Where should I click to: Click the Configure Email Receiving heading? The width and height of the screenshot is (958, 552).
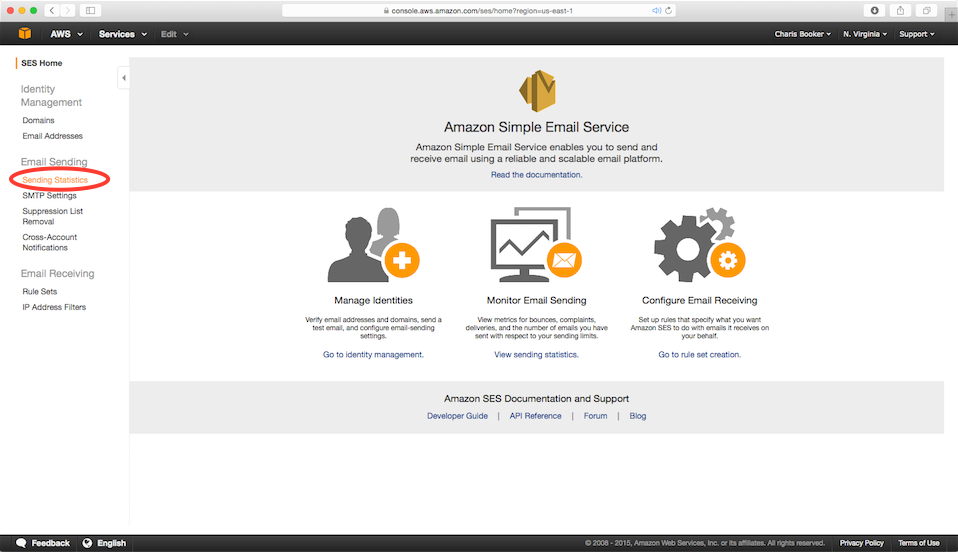(x=700, y=300)
